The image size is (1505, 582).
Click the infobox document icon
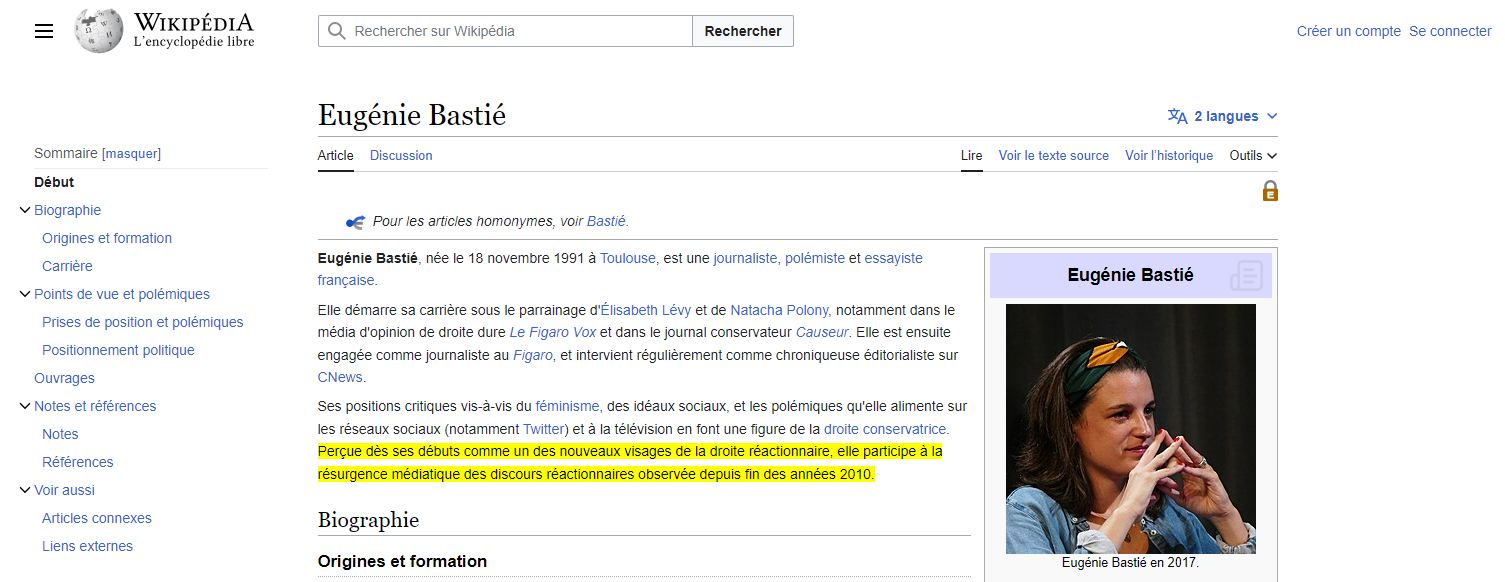click(1246, 275)
